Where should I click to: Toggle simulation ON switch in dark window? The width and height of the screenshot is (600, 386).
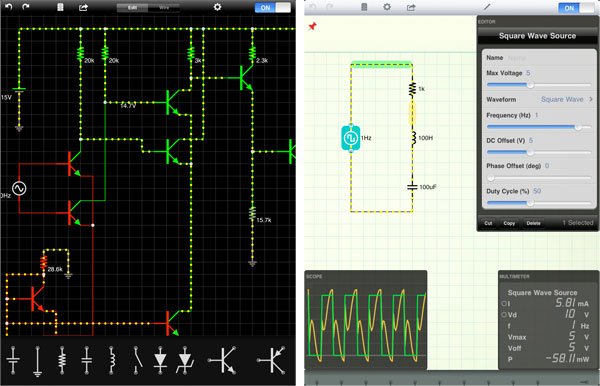click(x=273, y=7)
